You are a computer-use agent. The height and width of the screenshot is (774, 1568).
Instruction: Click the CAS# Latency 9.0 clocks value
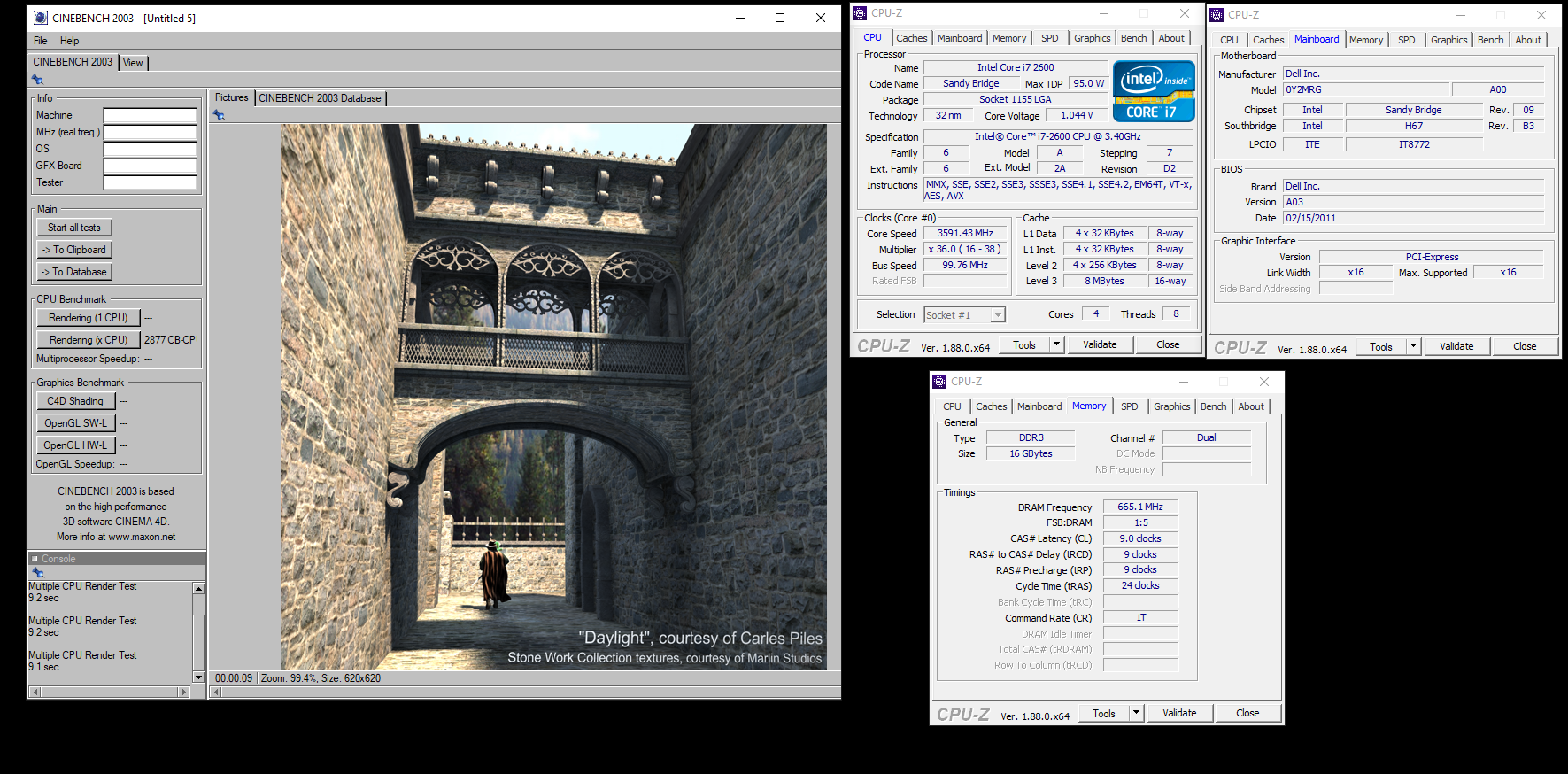1140,538
